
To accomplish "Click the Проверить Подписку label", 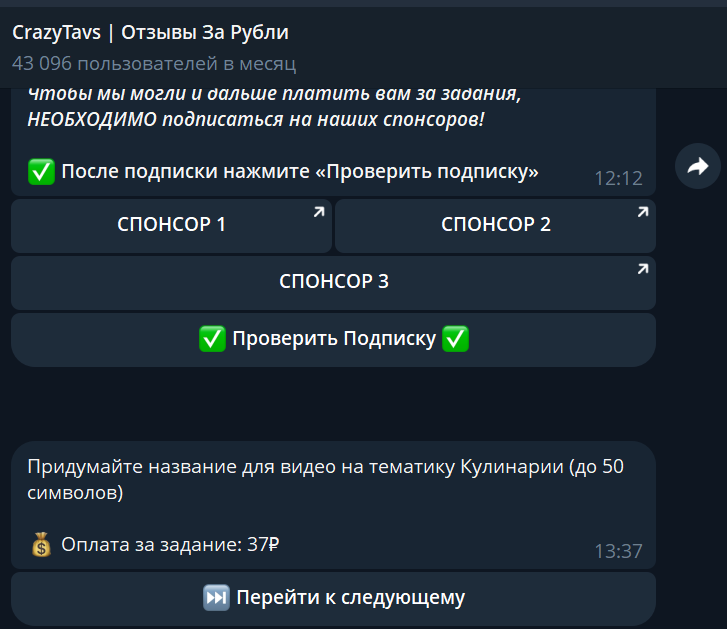I will 334,339.
